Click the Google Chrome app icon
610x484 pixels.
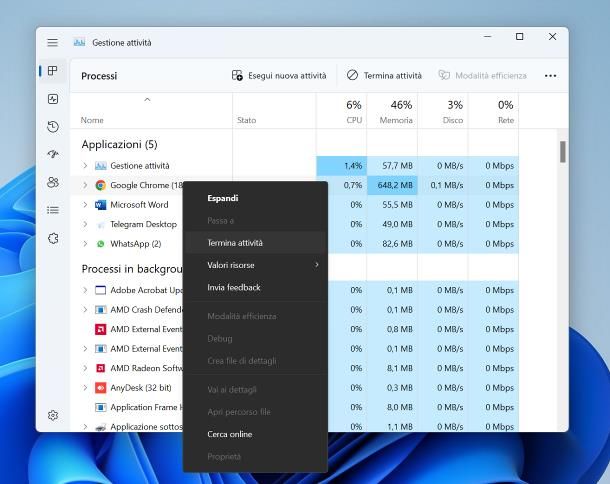[x=100, y=185]
